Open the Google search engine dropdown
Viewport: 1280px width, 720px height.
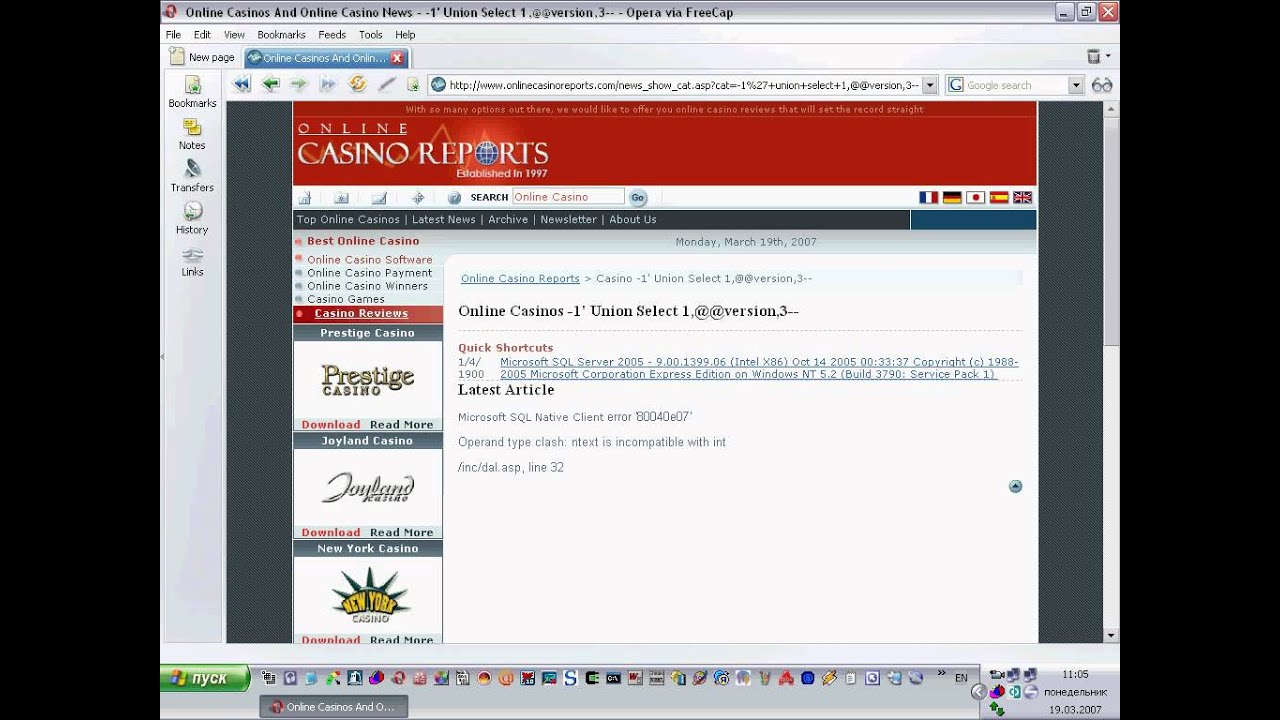pyautogui.click(x=1076, y=85)
